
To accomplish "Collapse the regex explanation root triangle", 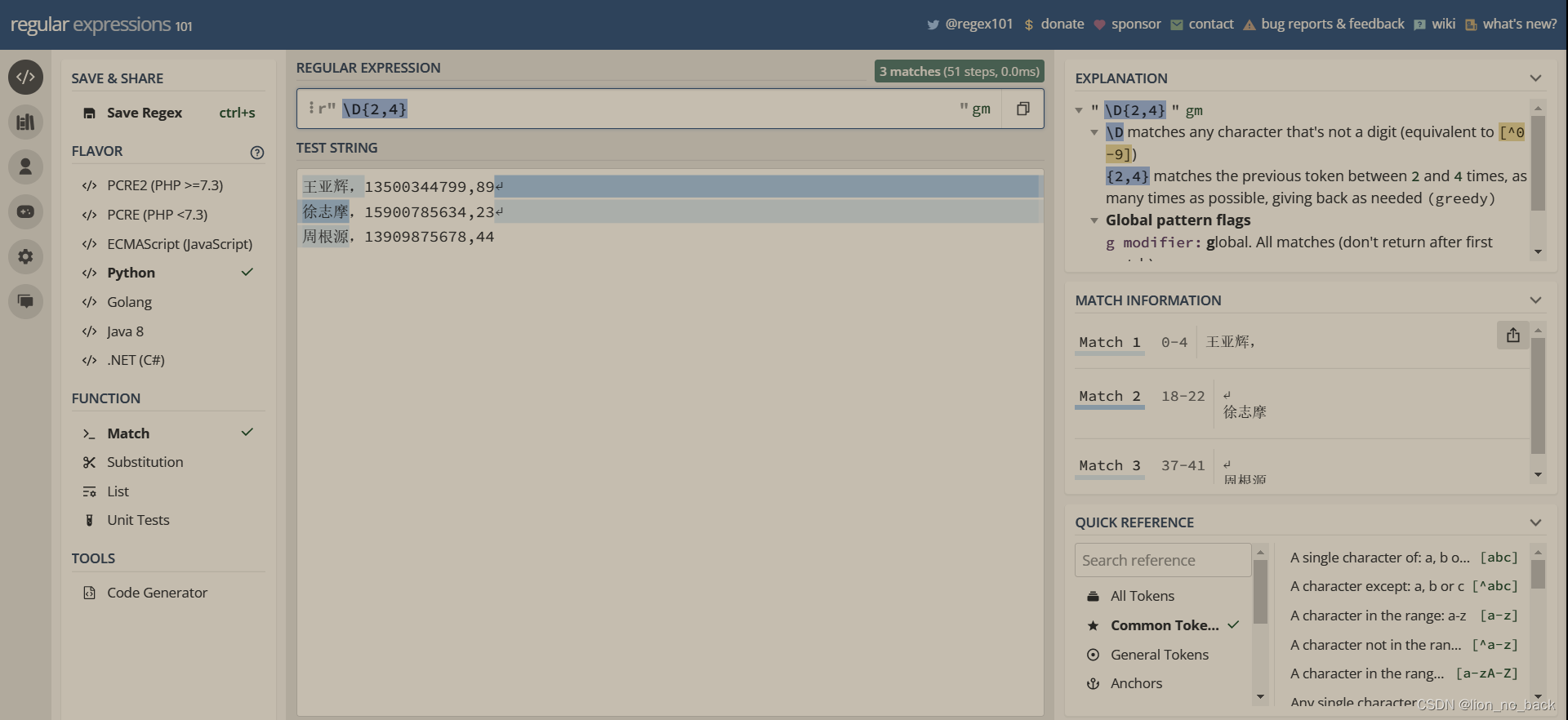I will 1079,111.
